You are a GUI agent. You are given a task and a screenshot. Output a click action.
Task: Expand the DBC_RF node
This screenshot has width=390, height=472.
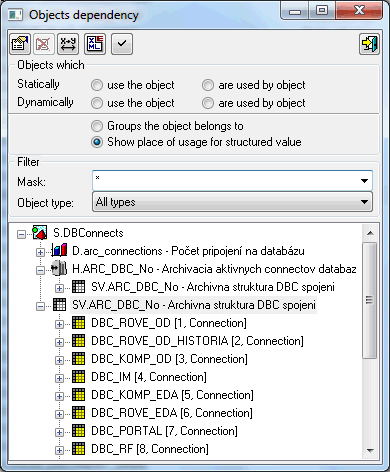[59, 450]
